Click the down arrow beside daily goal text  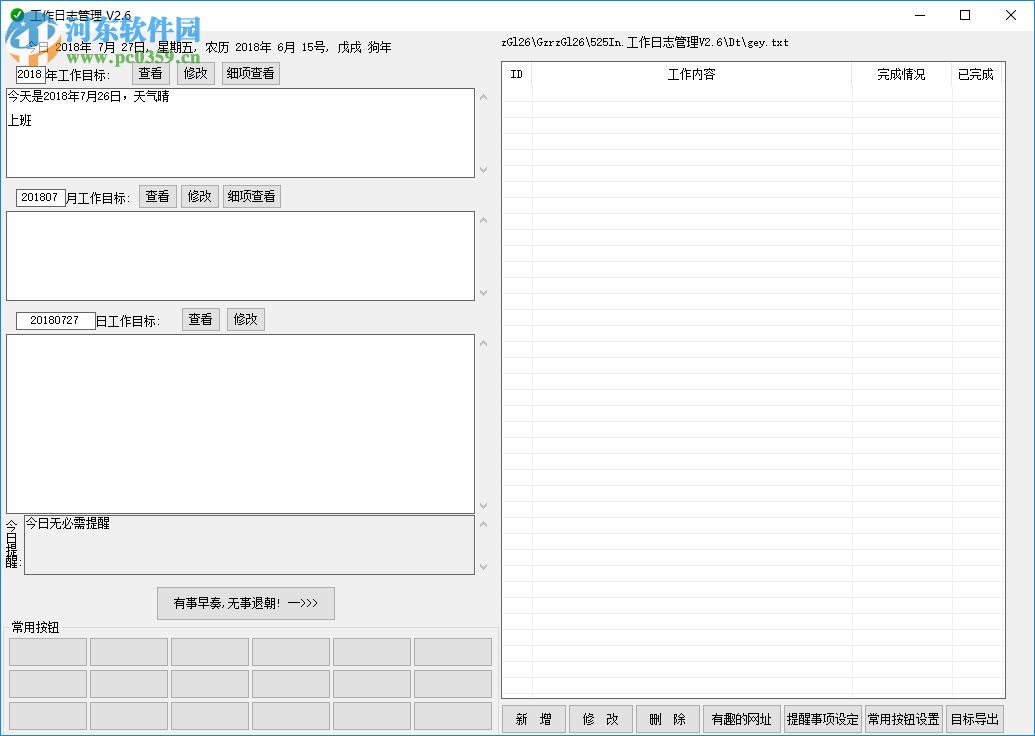pos(483,506)
